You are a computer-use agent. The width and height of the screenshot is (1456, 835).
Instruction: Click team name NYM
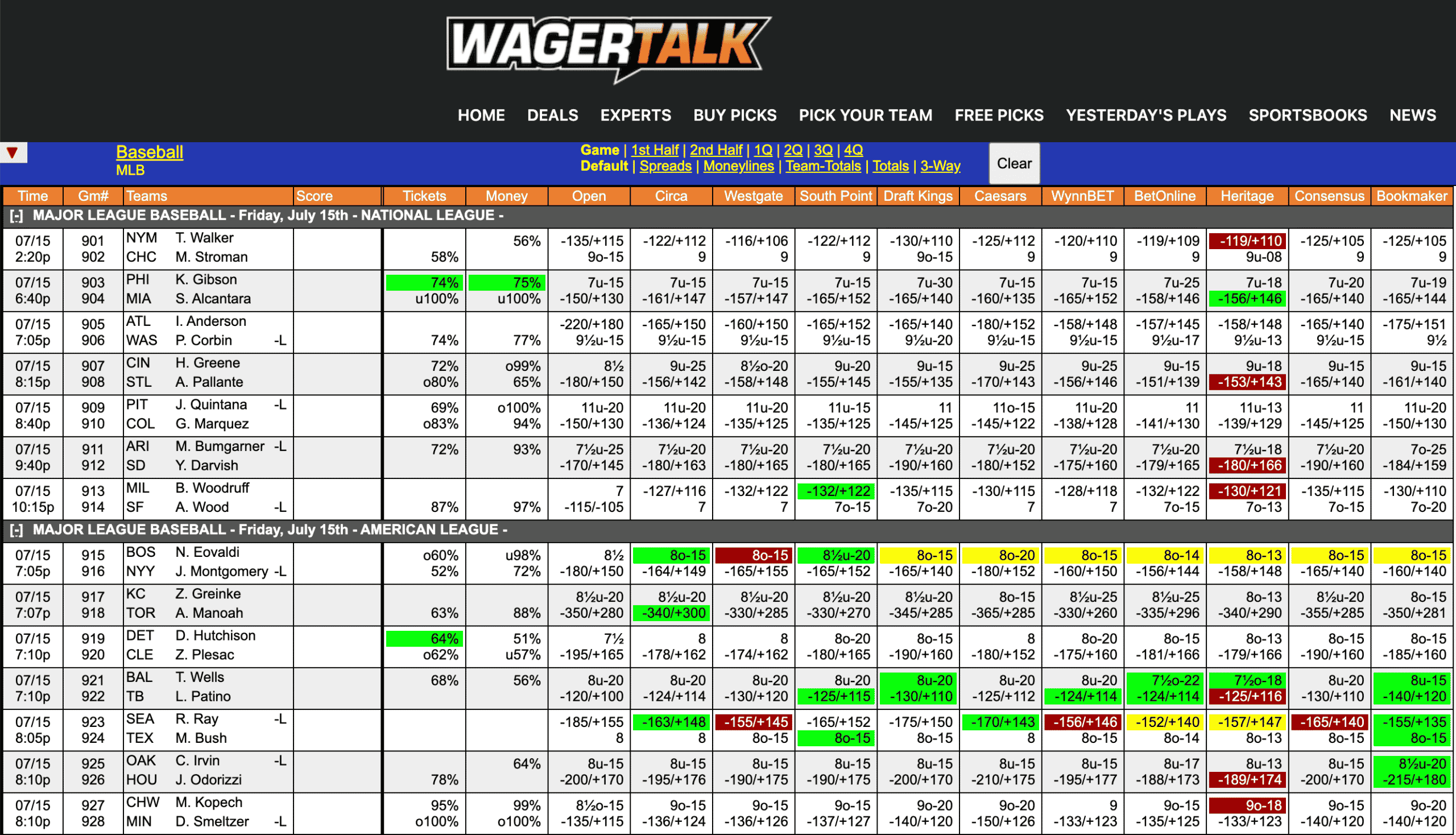tap(141, 238)
